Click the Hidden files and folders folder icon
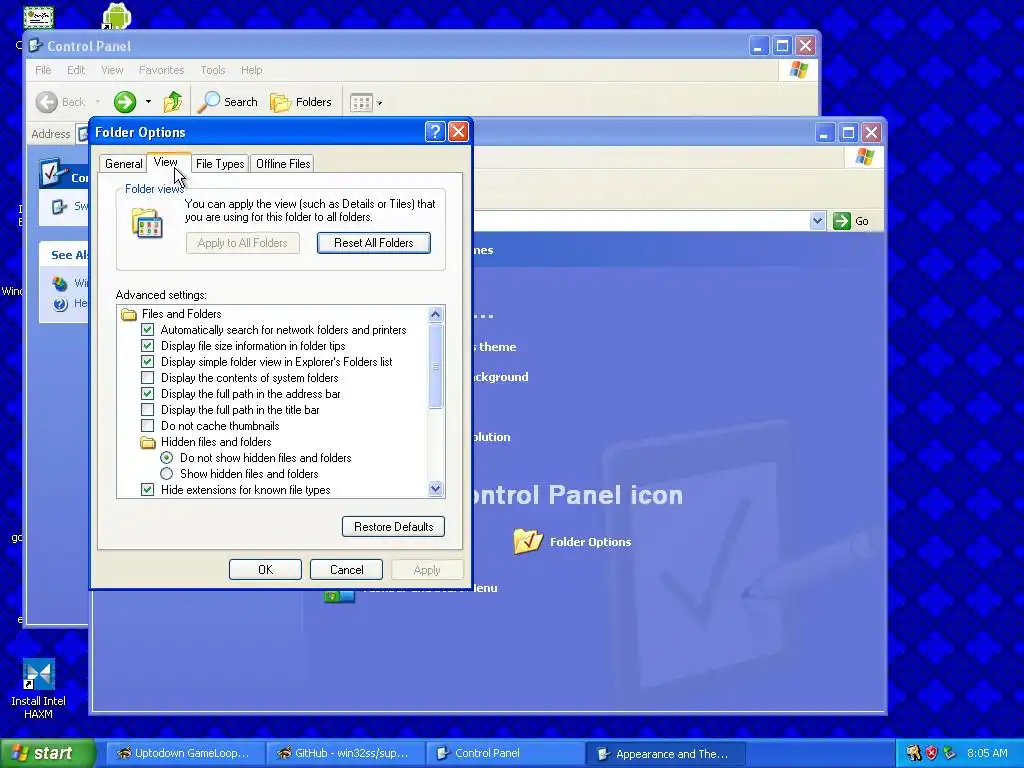 coord(148,442)
